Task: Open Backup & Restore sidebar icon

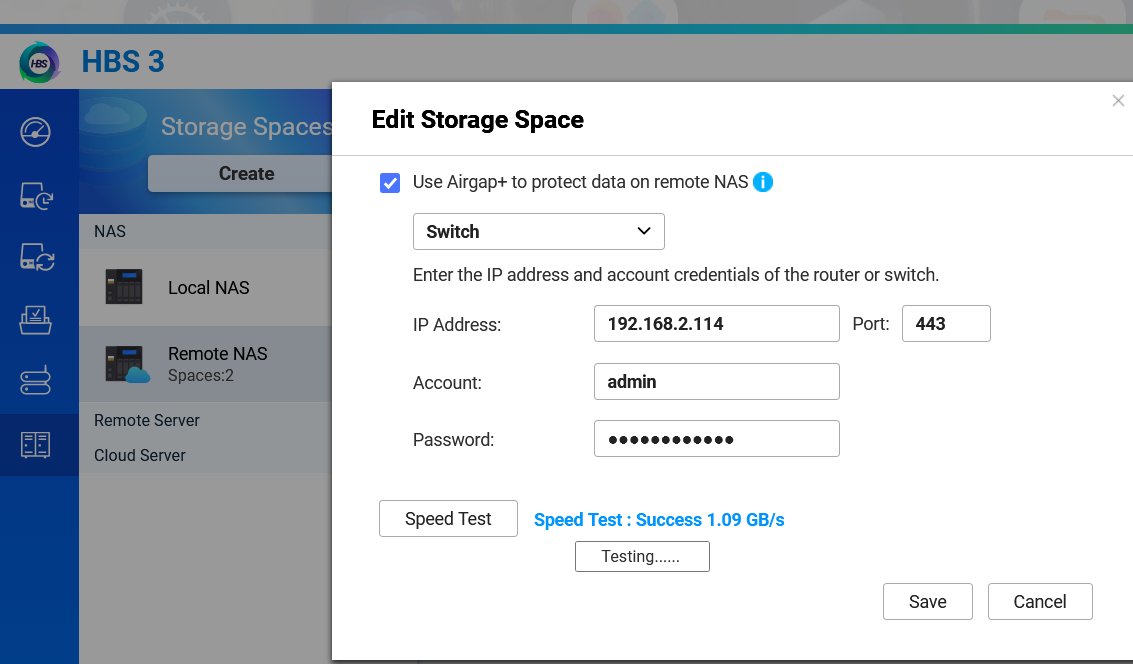Action: pos(36,196)
